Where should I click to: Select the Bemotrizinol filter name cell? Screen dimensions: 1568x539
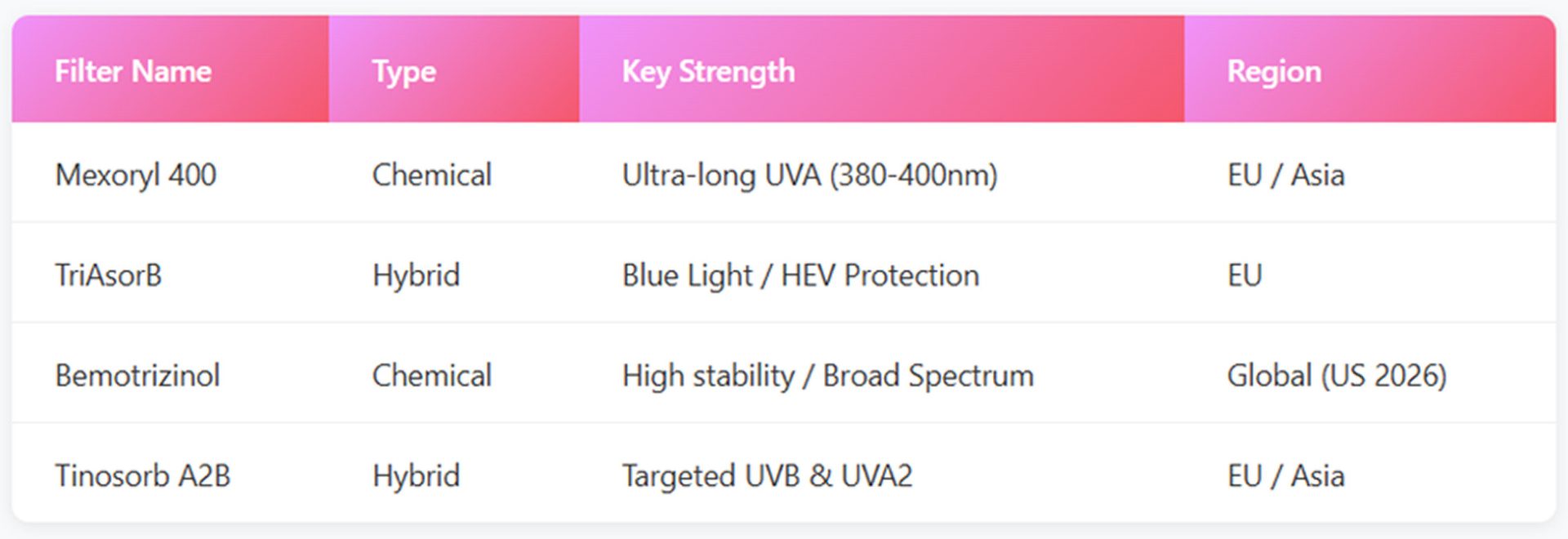(137, 376)
